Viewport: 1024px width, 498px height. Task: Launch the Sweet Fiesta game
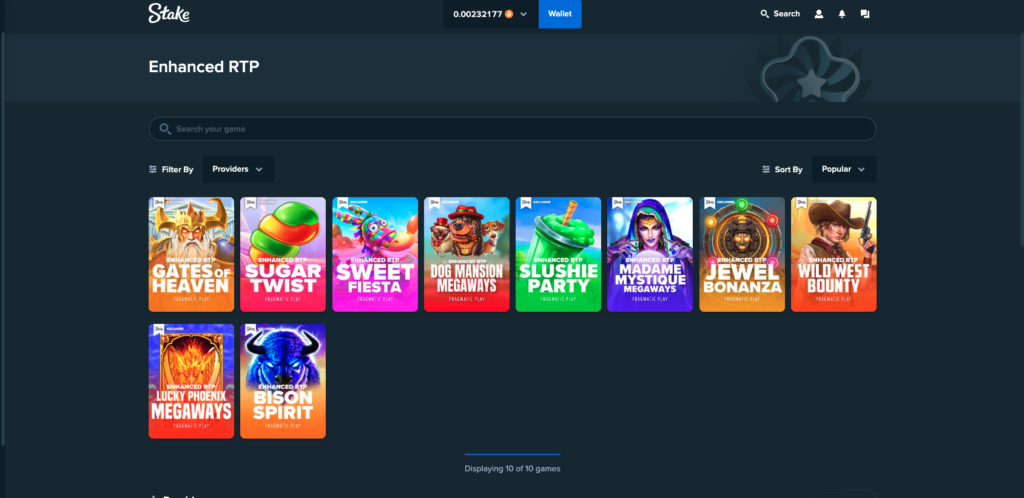tap(375, 255)
